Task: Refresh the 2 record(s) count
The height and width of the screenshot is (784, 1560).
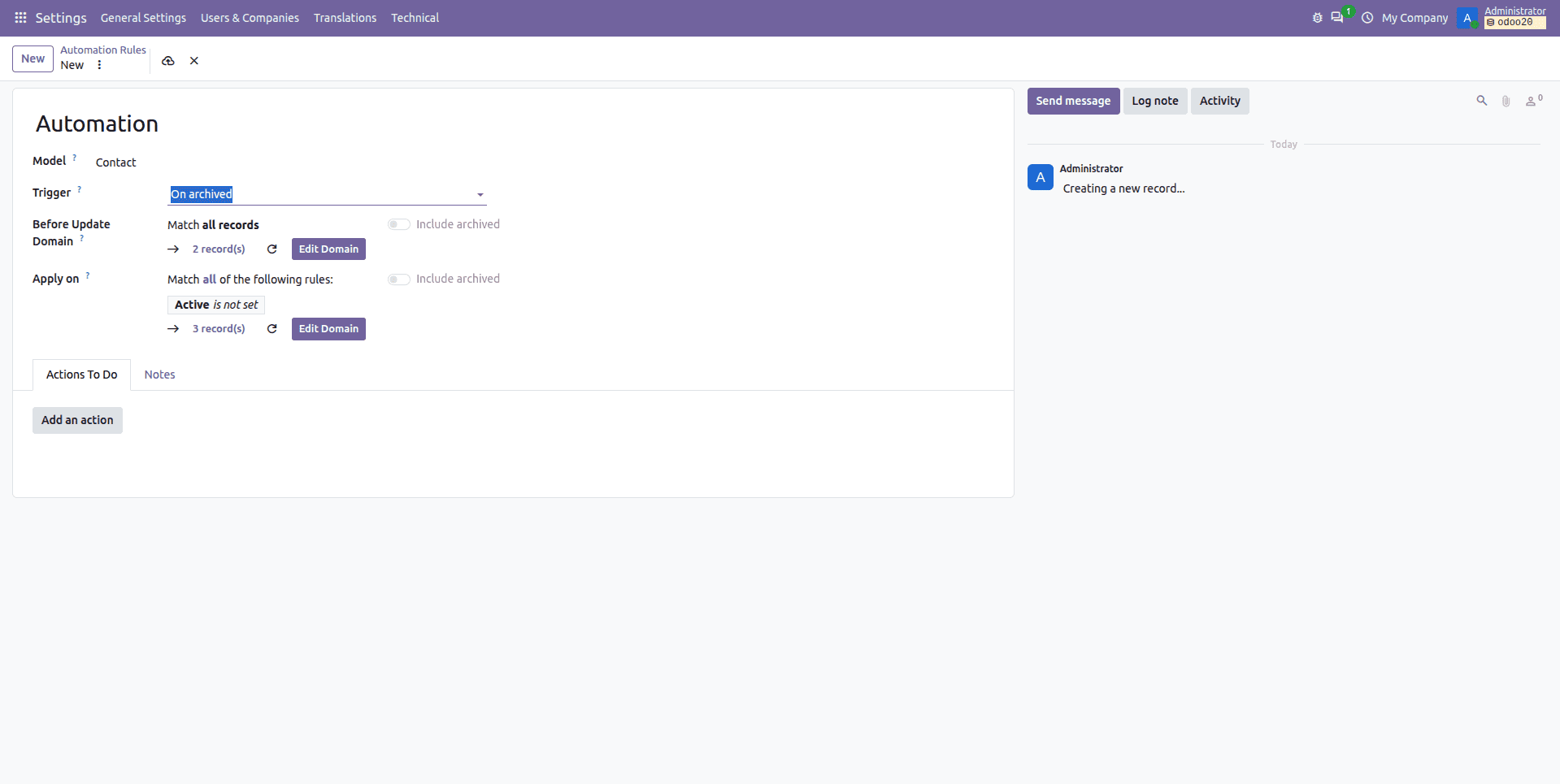Action: 272,249
